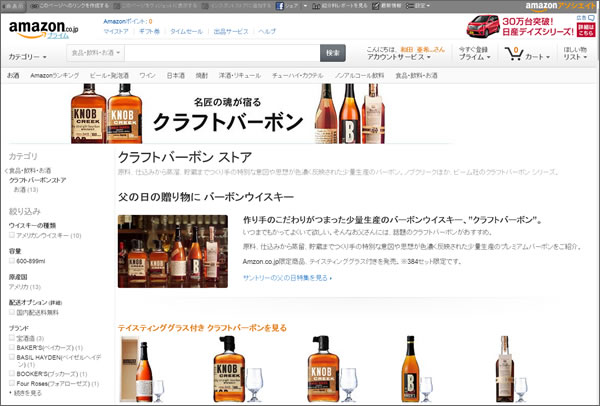
Task: Open the タイムセール link
Action: coord(186,31)
